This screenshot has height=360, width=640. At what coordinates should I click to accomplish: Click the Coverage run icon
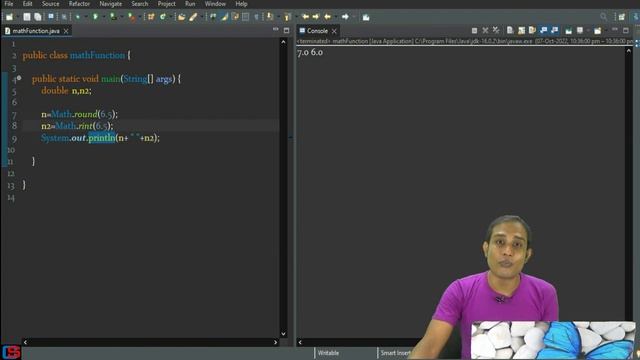(x=113, y=17)
